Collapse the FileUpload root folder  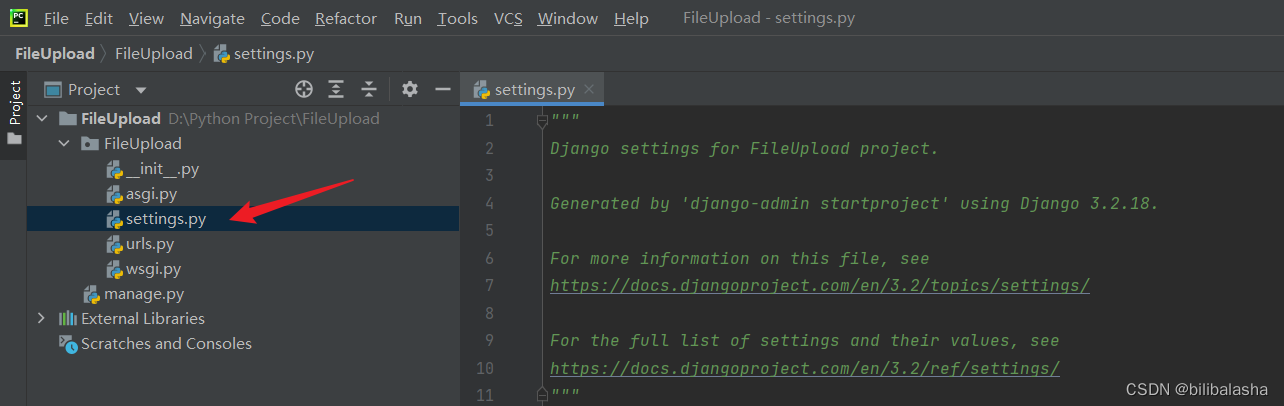41,118
